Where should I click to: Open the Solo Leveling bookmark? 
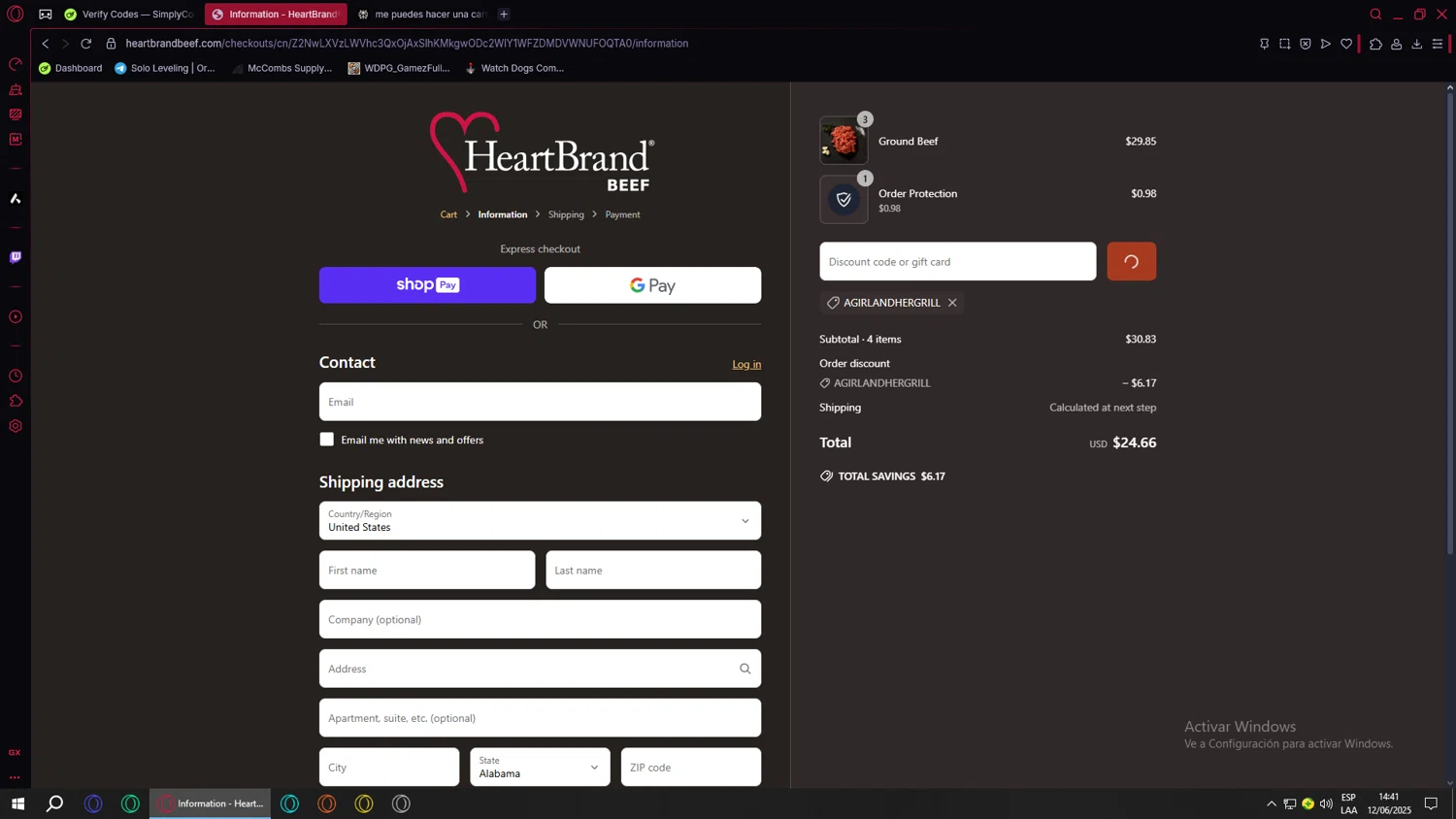click(164, 68)
